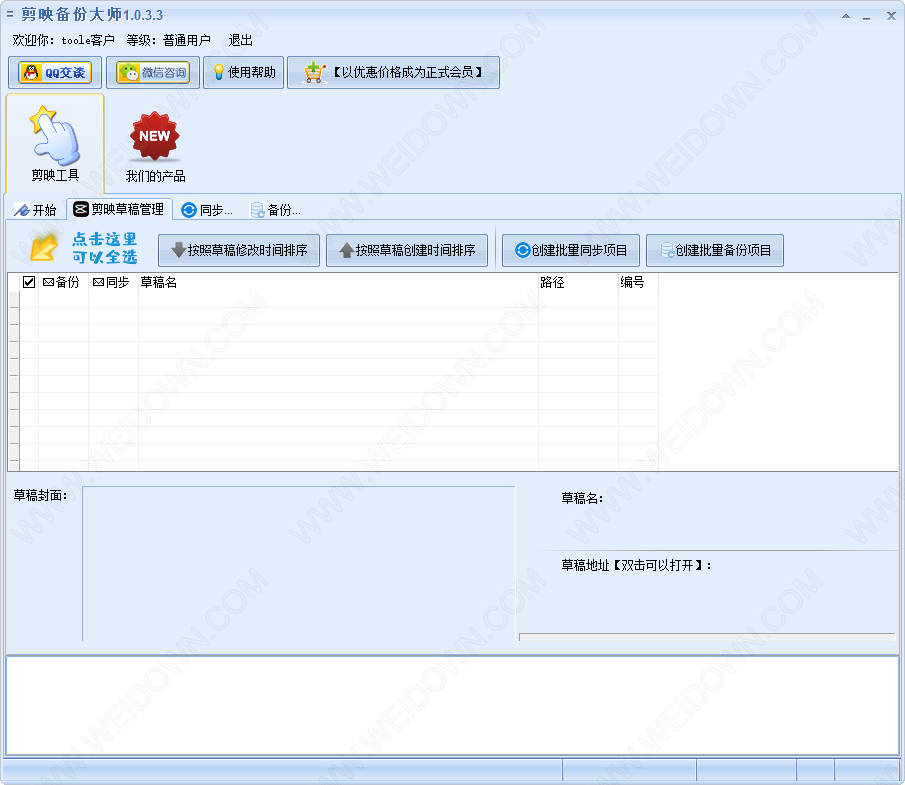Screen dimensions: 905x785
Task: Collapse the ribbon using the up arrow
Action: click(x=846, y=16)
